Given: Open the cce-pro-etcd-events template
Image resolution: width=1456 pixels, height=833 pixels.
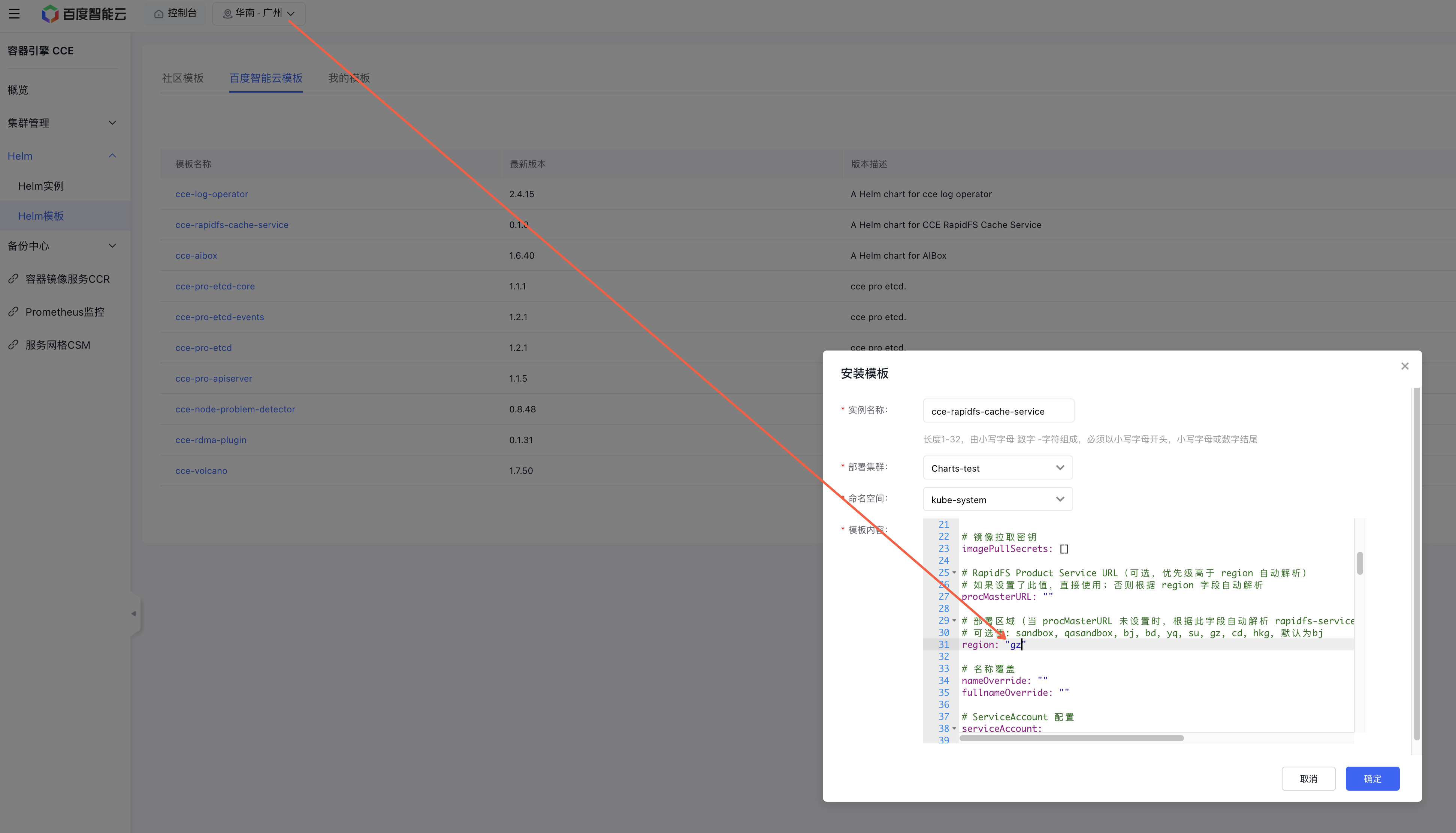Looking at the screenshot, I should (220, 317).
